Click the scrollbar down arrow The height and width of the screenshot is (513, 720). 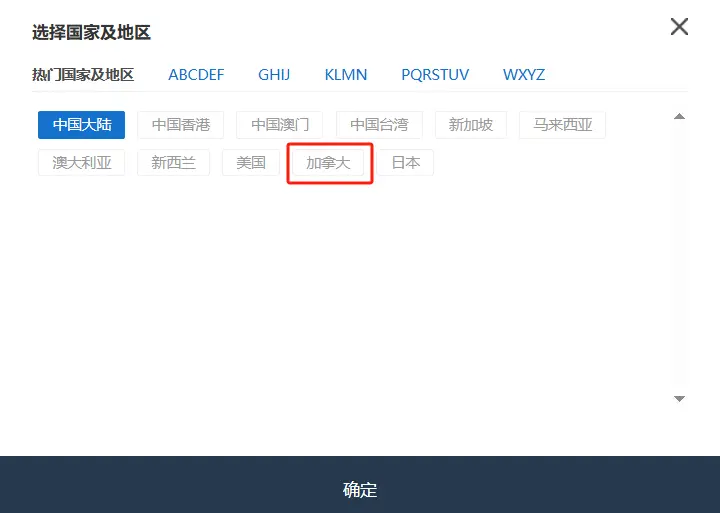pyautogui.click(x=679, y=399)
